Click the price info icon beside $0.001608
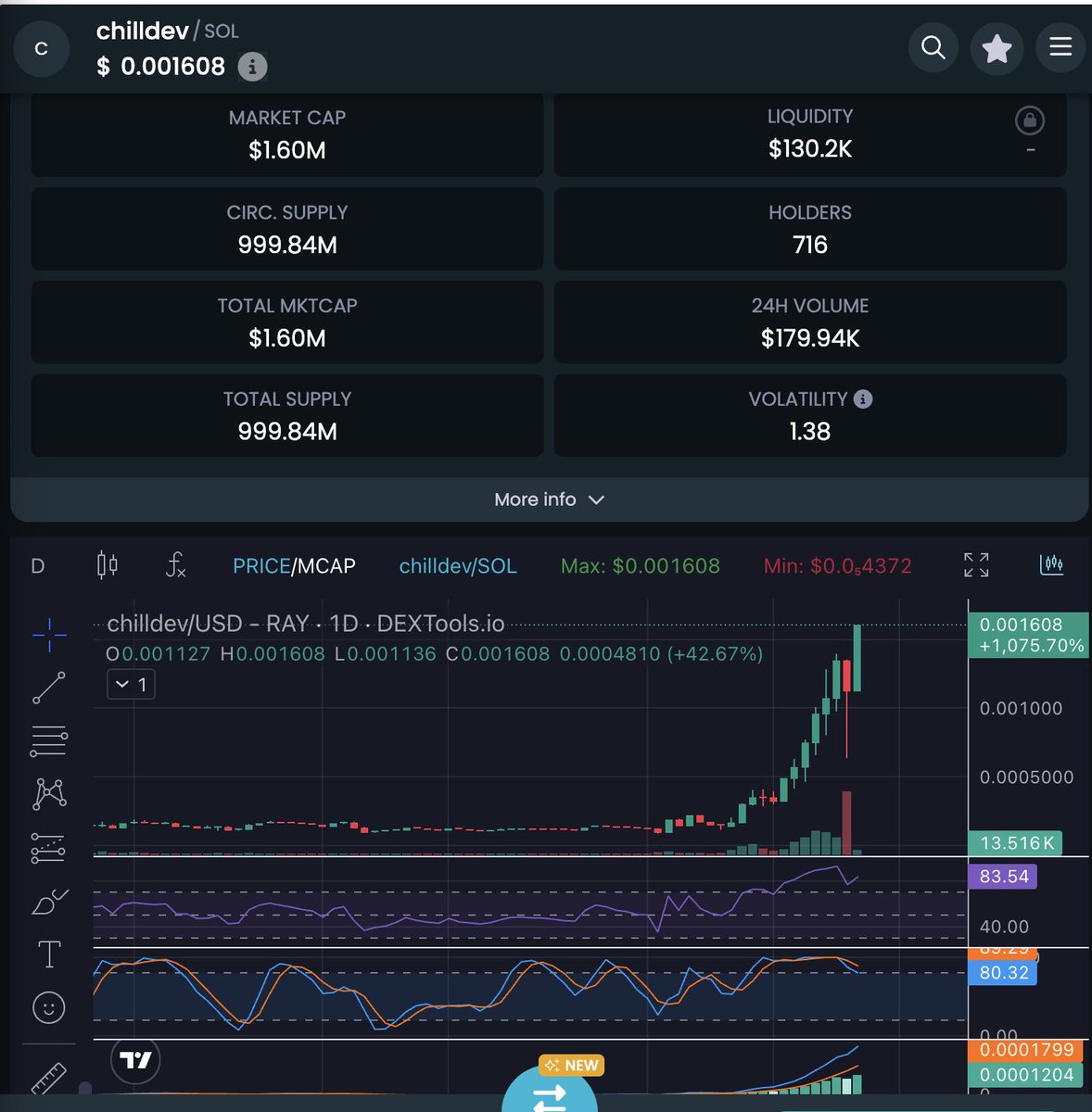This screenshot has width=1092, height=1112. [252, 67]
